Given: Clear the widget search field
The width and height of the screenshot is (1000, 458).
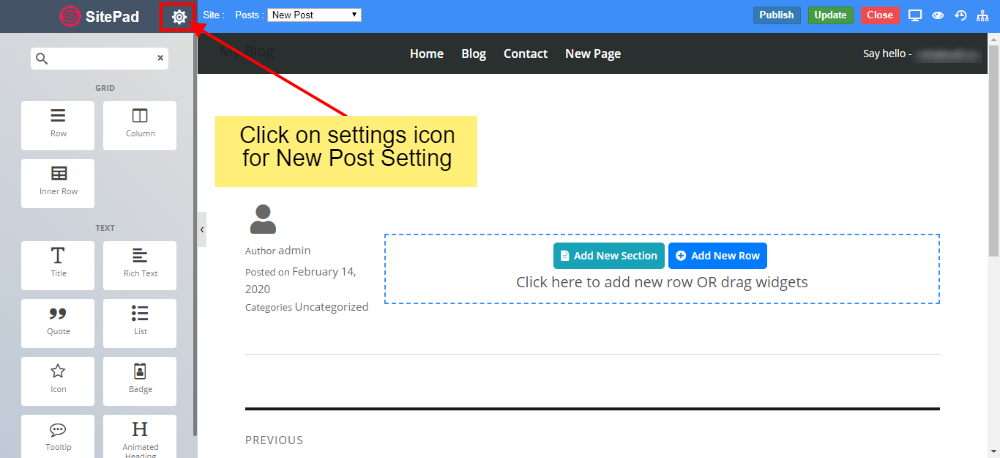Looking at the screenshot, I should 160,59.
